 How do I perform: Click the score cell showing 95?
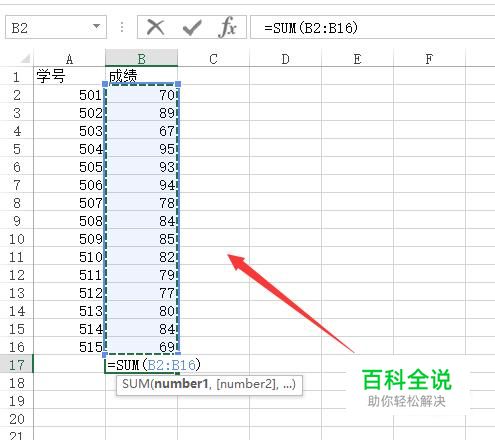141,149
